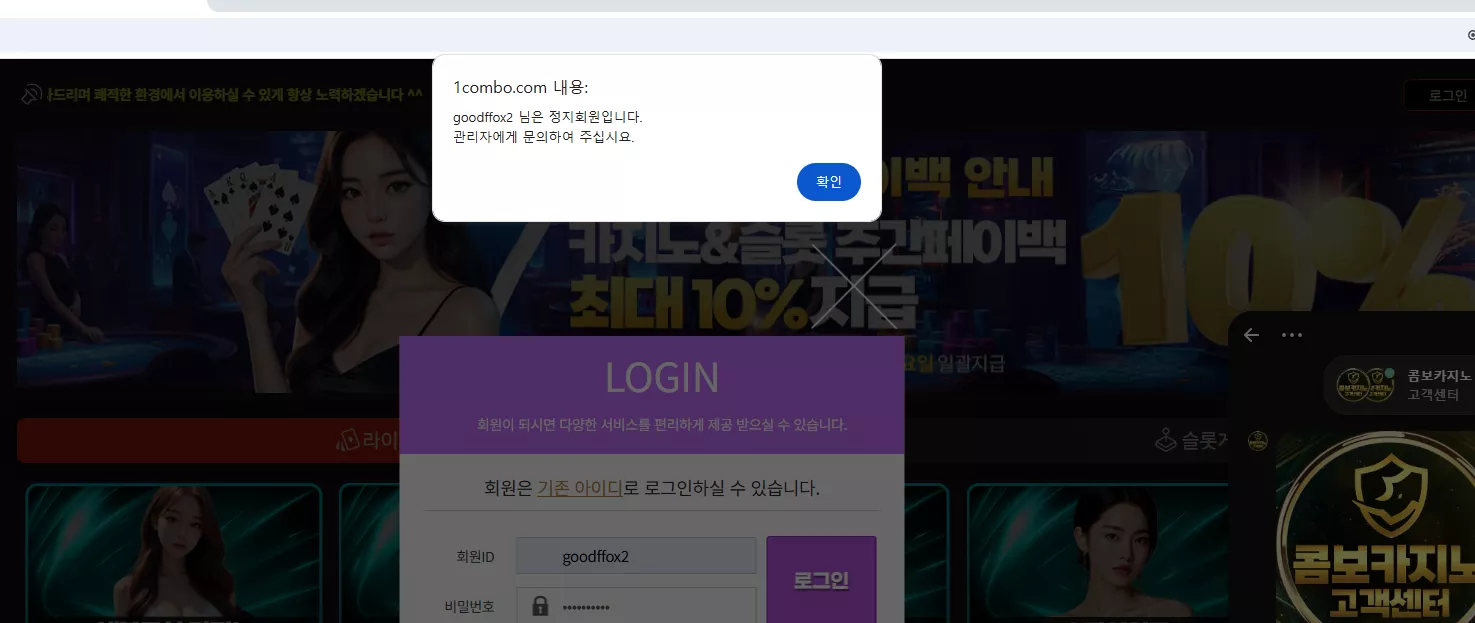The height and width of the screenshot is (623, 1475).
Task: Open the first game card under the 라이브 tab
Action: (173, 553)
